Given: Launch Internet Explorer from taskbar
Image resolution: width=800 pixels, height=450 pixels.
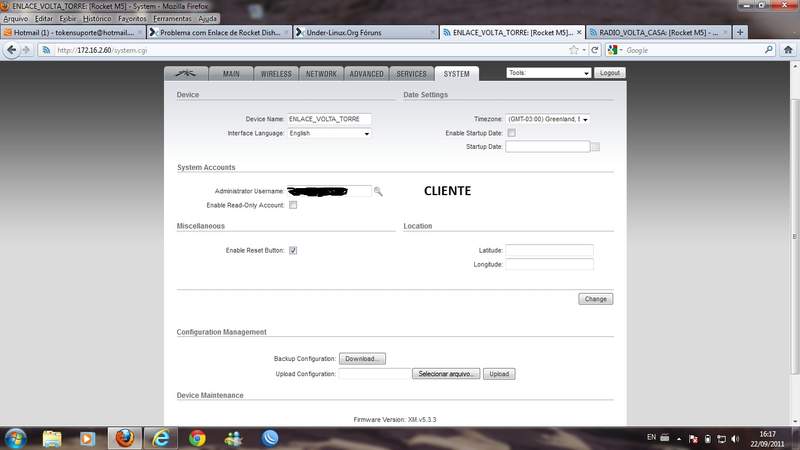Looking at the screenshot, I should pyautogui.click(x=161, y=438).
